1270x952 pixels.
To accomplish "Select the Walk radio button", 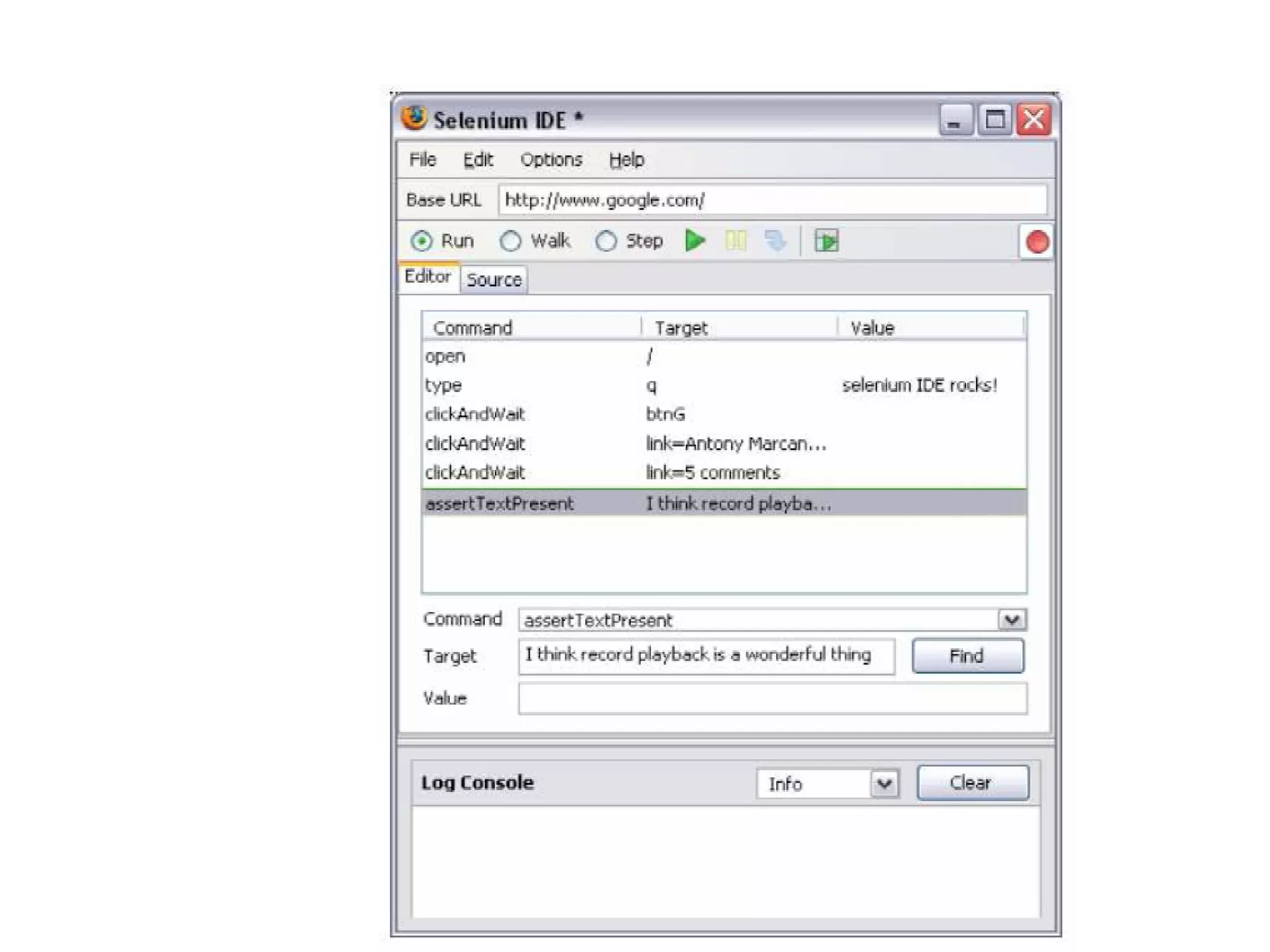I will point(510,240).
